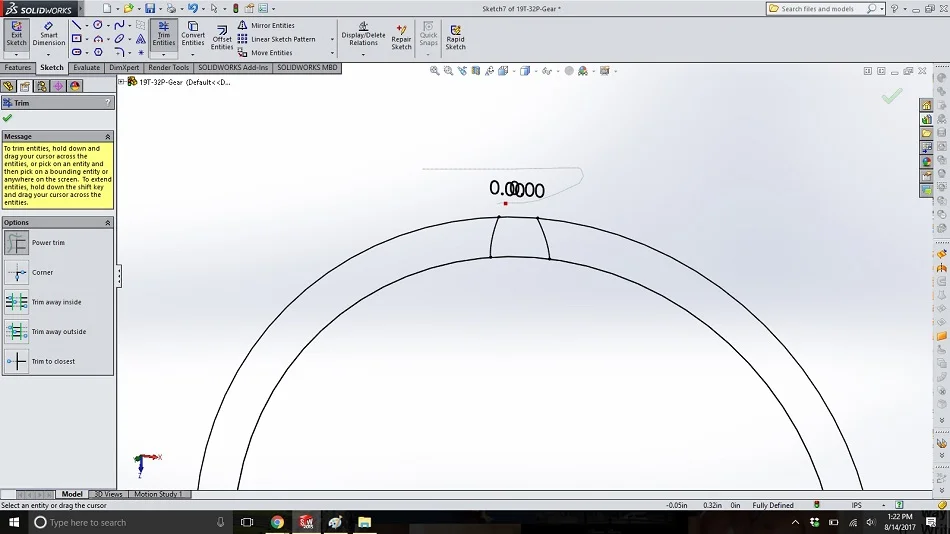Switch to the 3D Views tab

coord(108,494)
